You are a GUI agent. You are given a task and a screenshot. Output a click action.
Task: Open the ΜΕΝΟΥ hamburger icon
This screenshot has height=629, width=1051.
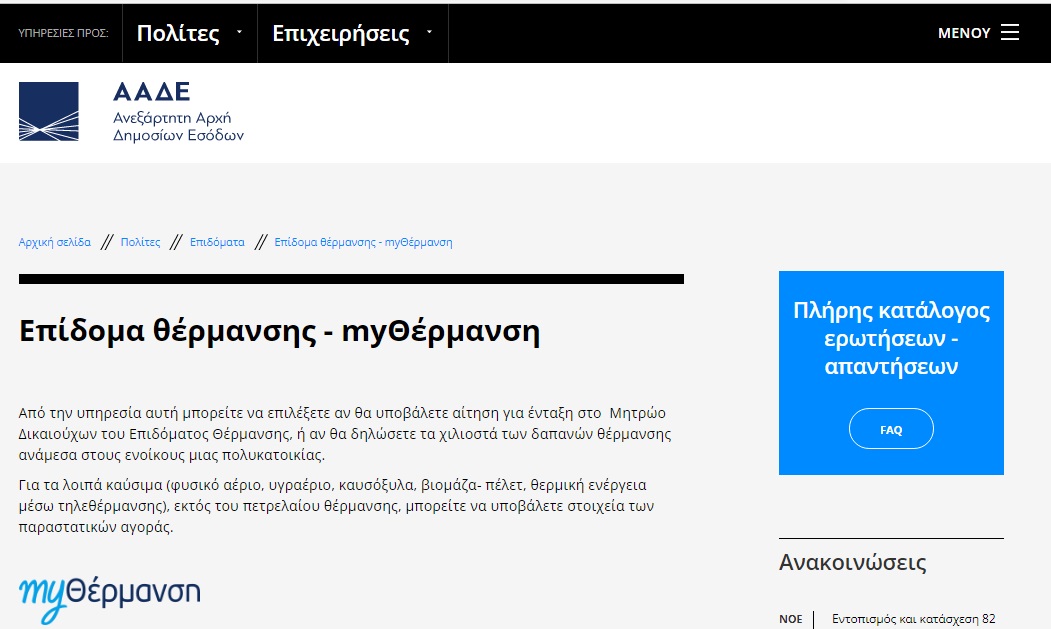[1010, 32]
